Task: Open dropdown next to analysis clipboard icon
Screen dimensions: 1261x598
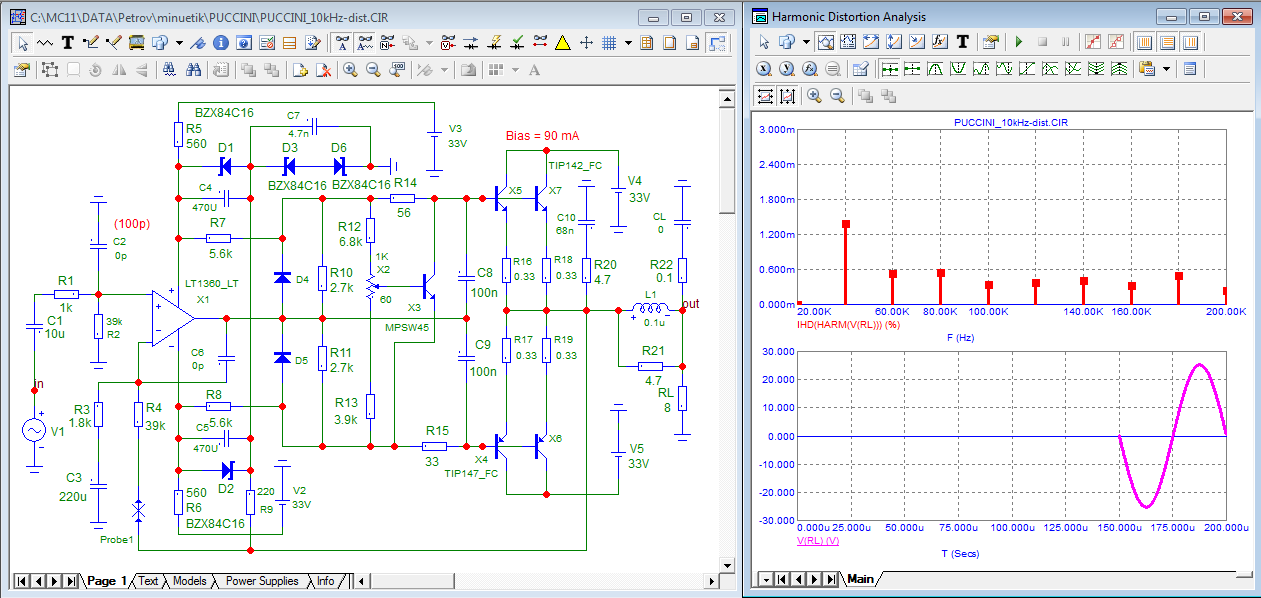Action: (x=1166, y=69)
